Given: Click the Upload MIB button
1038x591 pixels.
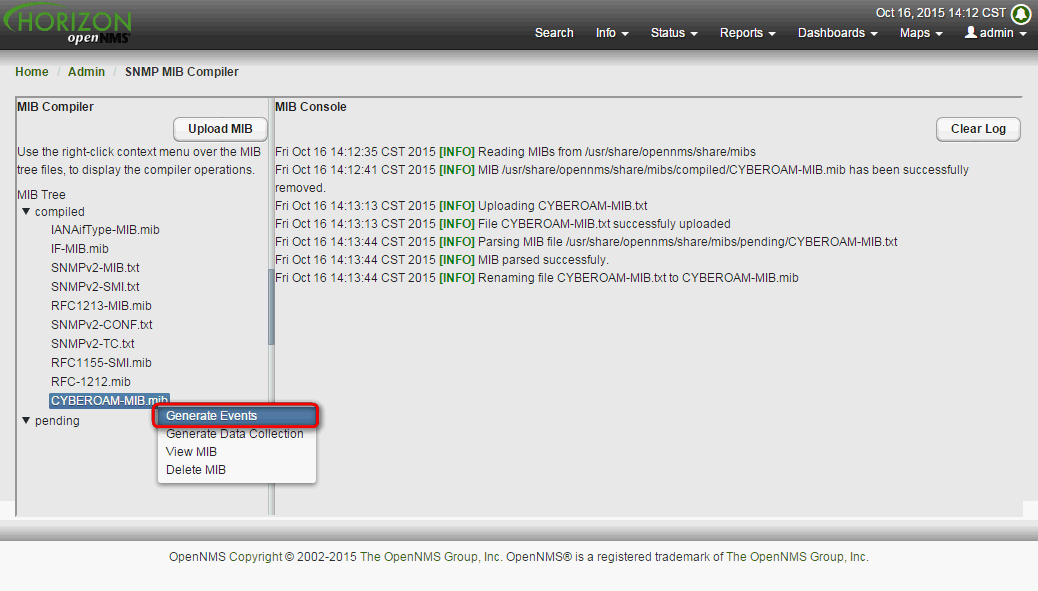Looking at the screenshot, I should pos(220,129).
